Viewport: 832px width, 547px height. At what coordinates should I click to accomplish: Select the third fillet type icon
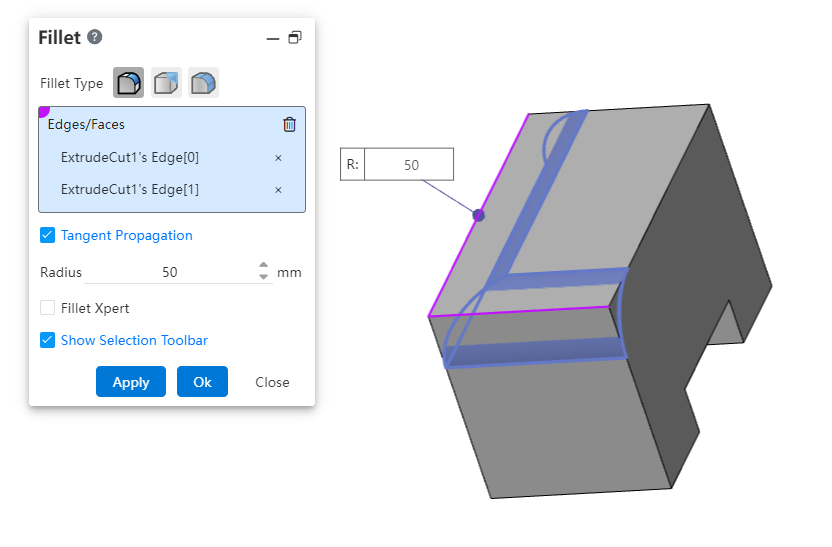[x=203, y=83]
